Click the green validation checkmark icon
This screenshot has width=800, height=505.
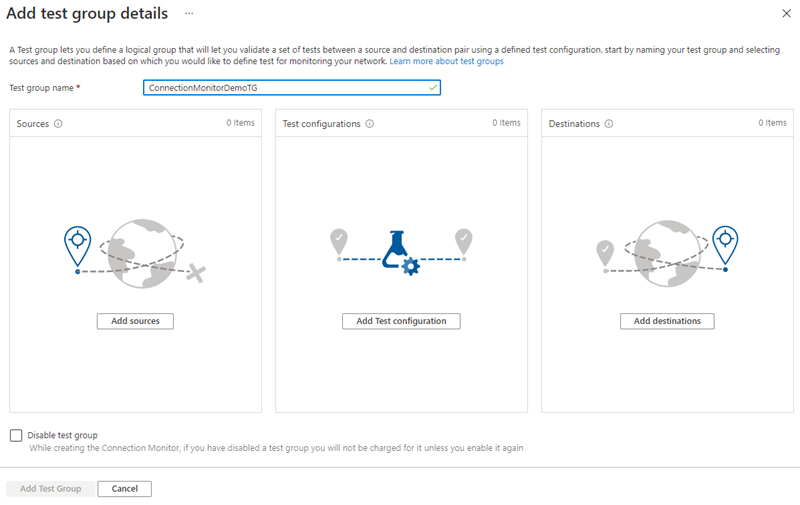(x=432, y=88)
